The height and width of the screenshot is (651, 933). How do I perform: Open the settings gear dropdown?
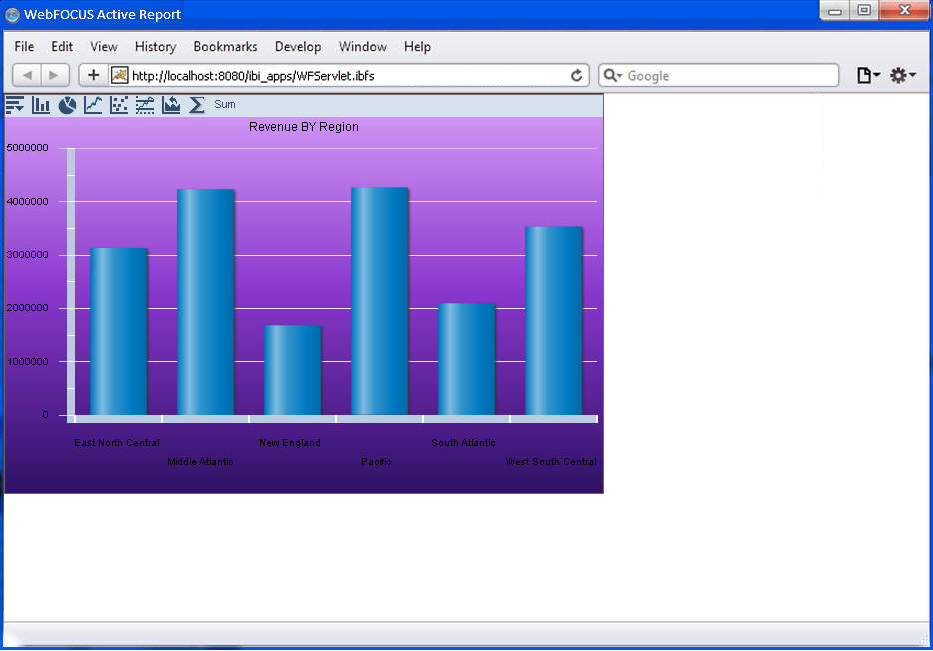[x=902, y=76]
